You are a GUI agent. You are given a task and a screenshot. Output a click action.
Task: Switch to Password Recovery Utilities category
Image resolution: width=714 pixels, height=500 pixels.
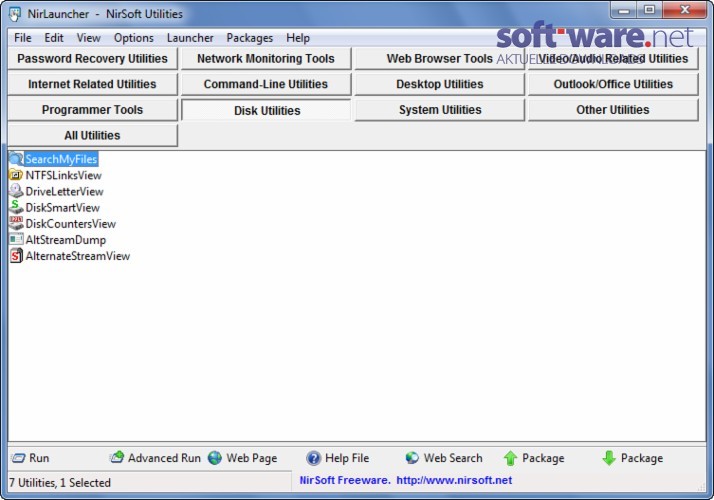pos(92,59)
